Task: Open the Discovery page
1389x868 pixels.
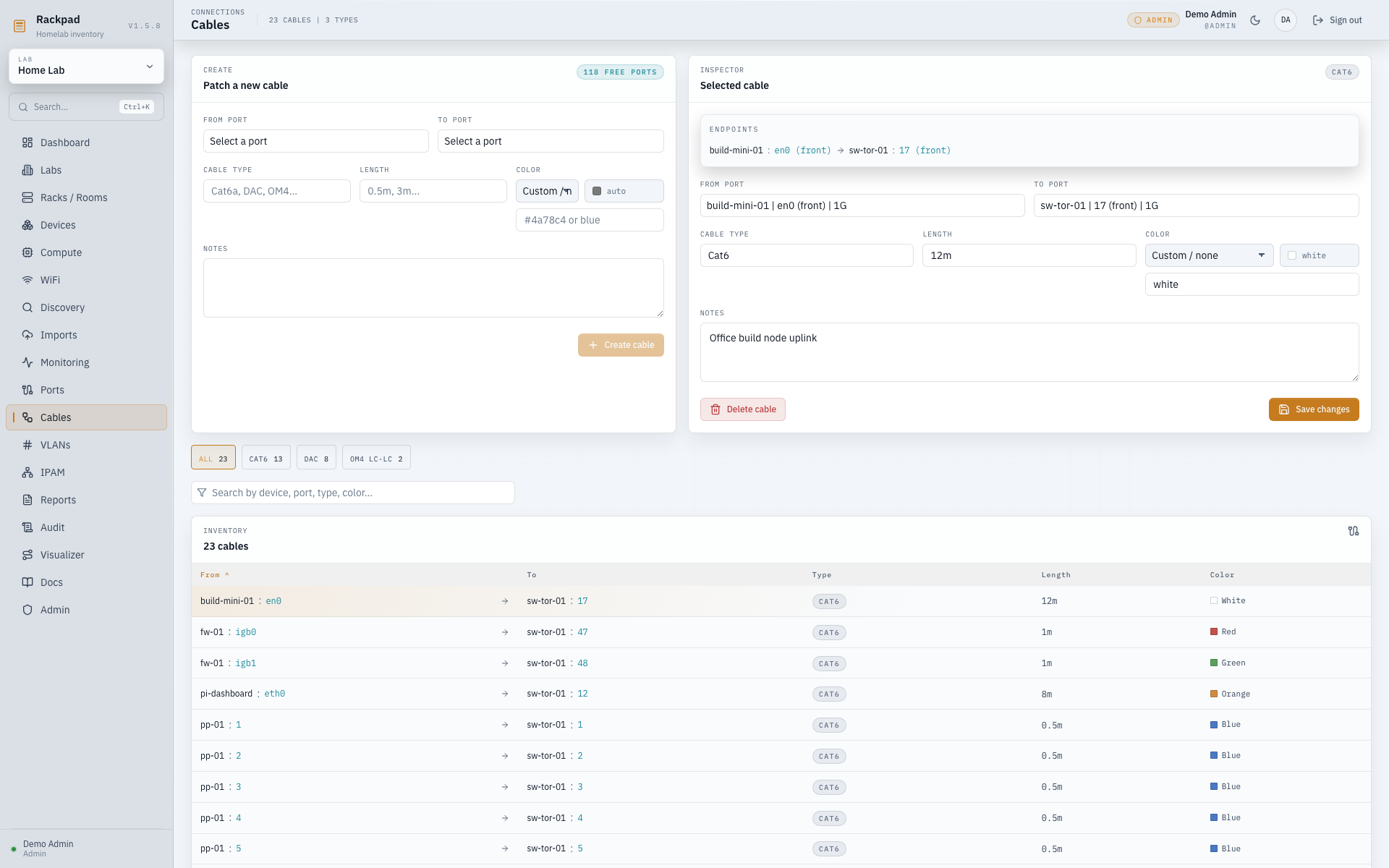Action: point(86,307)
